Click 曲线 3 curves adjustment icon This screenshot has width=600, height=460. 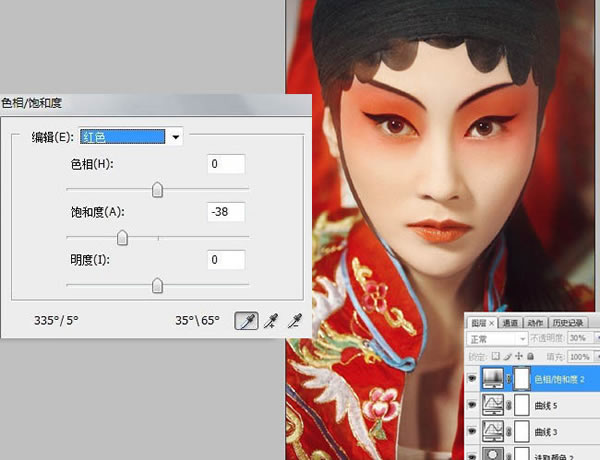coord(492,431)
